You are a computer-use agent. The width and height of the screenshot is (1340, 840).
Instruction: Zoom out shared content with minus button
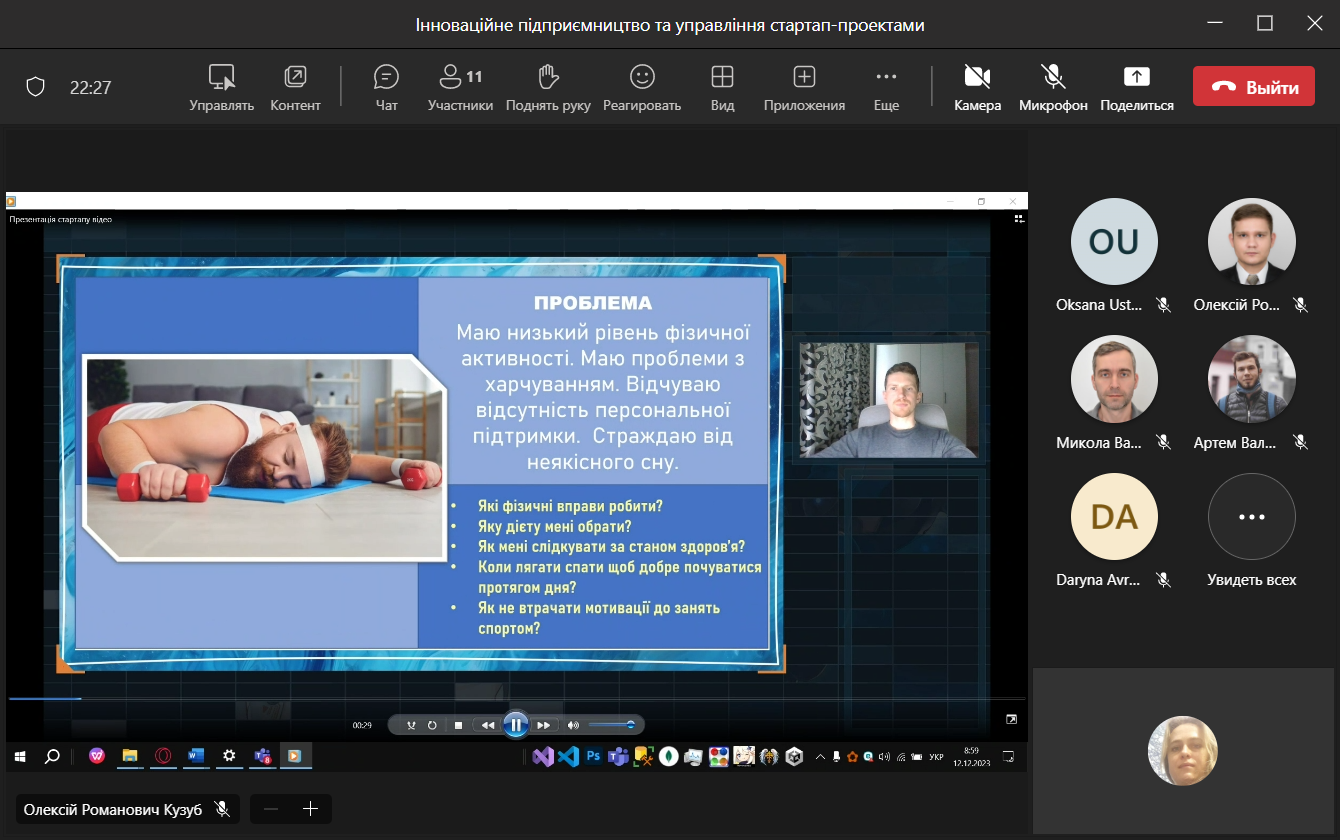click(x=271, y=809)
